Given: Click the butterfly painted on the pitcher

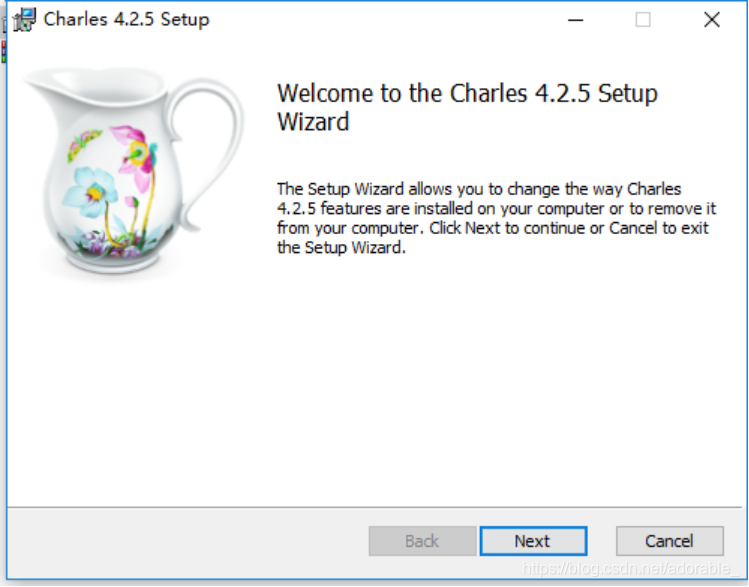Looking at the screenshot, I should (83, 143).
